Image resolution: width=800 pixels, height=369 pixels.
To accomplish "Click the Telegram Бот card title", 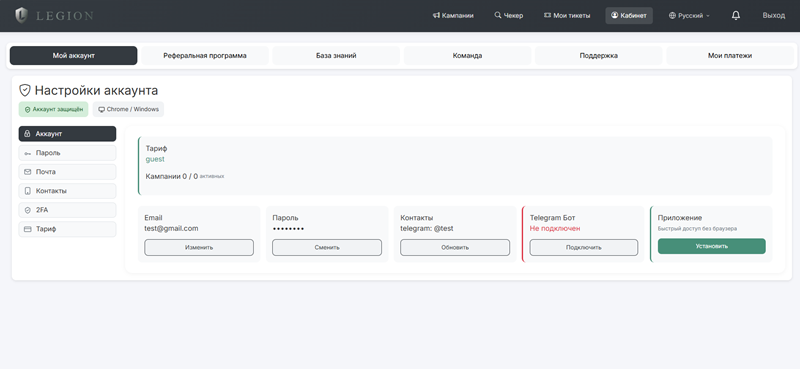I will [x=553, y=218].
